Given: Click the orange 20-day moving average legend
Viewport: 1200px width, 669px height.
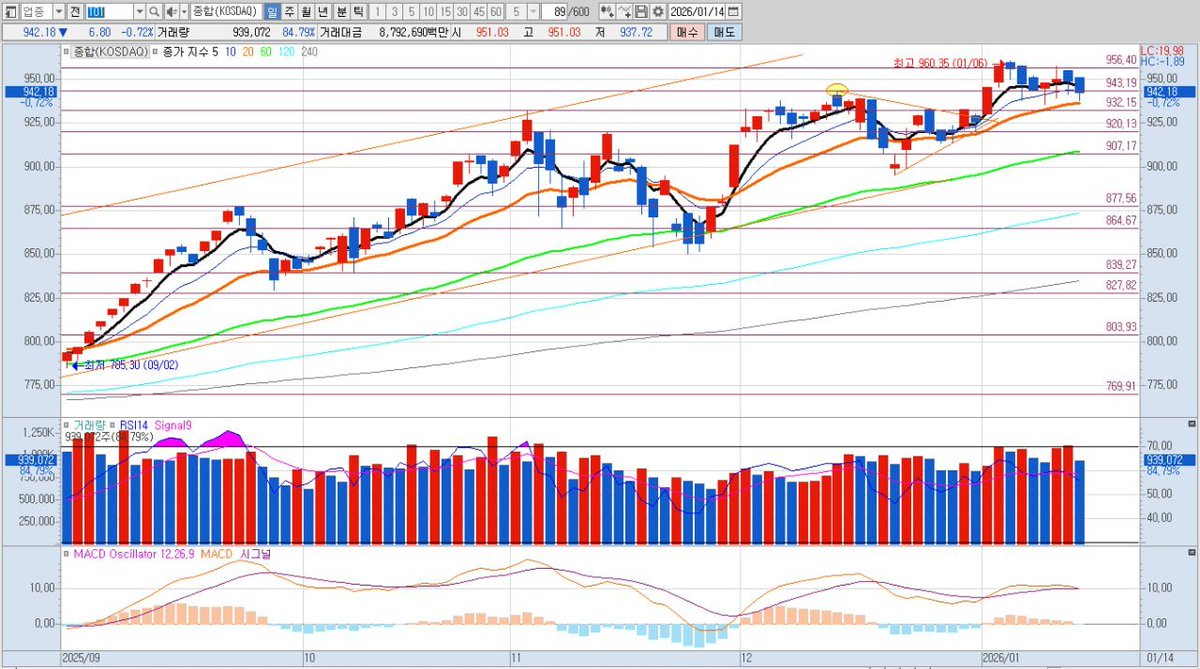Looking at the screenshot, I should [x=248, y=52].
